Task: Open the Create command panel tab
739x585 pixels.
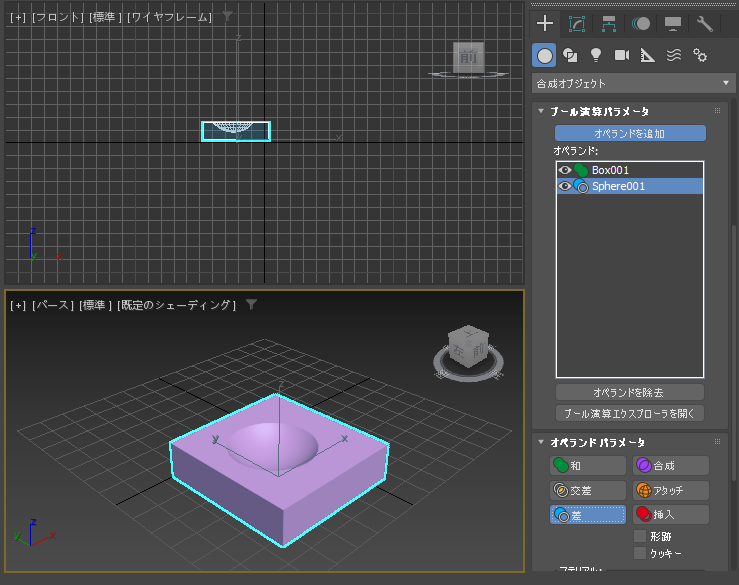Action: coord(545,24)
